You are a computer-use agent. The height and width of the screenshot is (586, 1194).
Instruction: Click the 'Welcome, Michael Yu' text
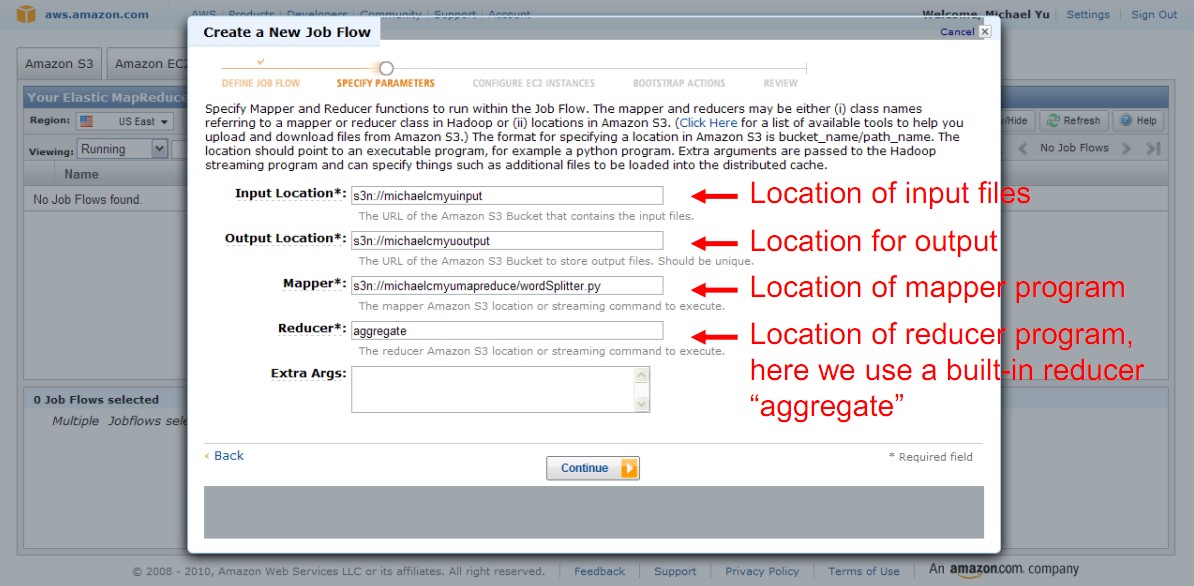pos(984,14)
